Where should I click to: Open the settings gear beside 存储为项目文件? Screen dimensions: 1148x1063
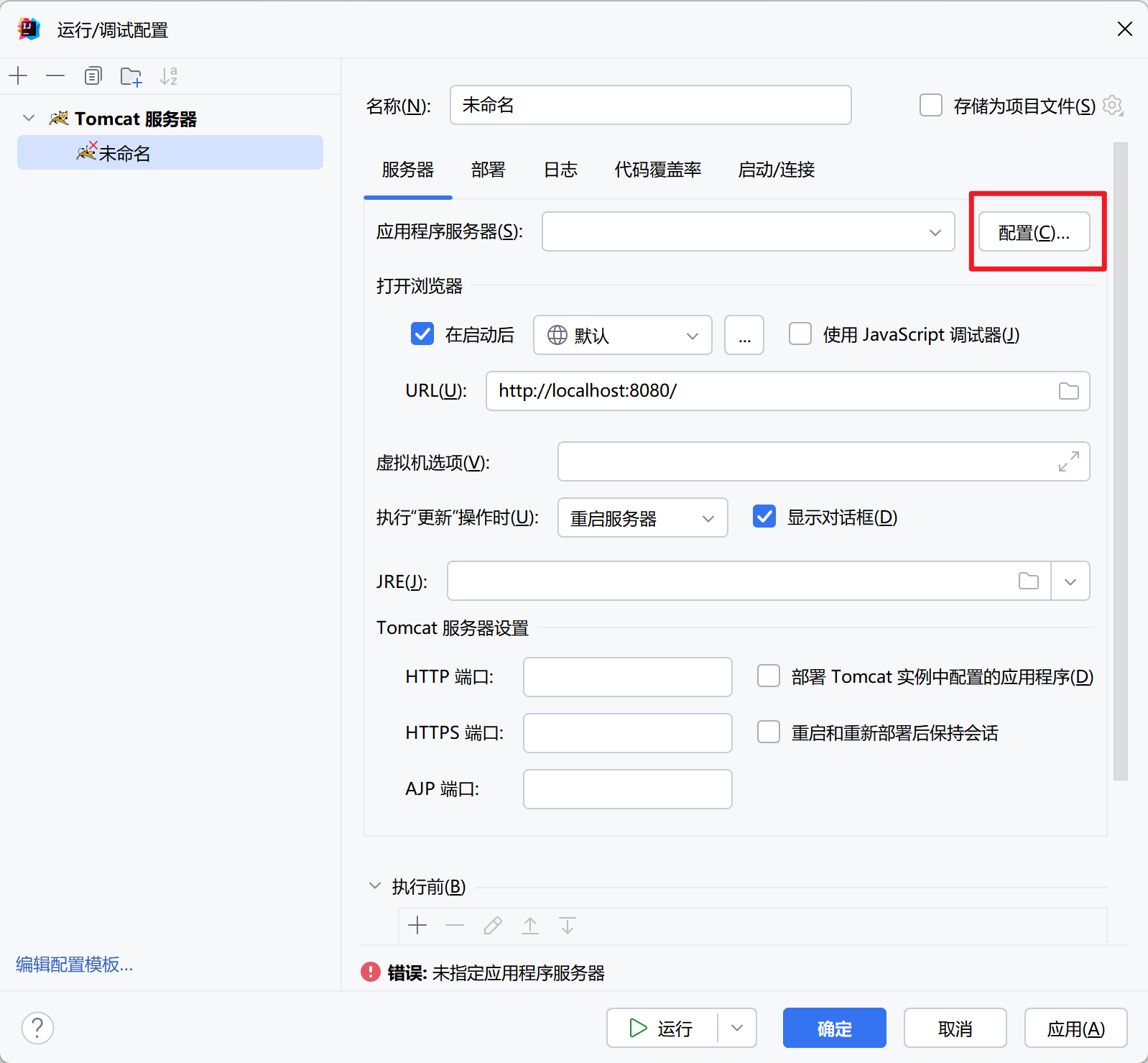click(1113, 106)
